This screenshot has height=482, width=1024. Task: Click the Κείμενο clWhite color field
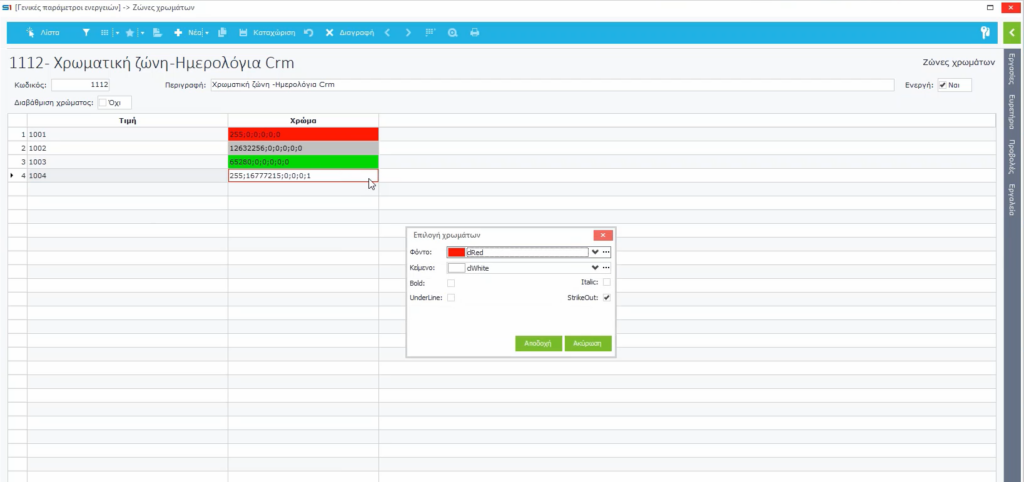pyautogui.click(x=526, y=268)
